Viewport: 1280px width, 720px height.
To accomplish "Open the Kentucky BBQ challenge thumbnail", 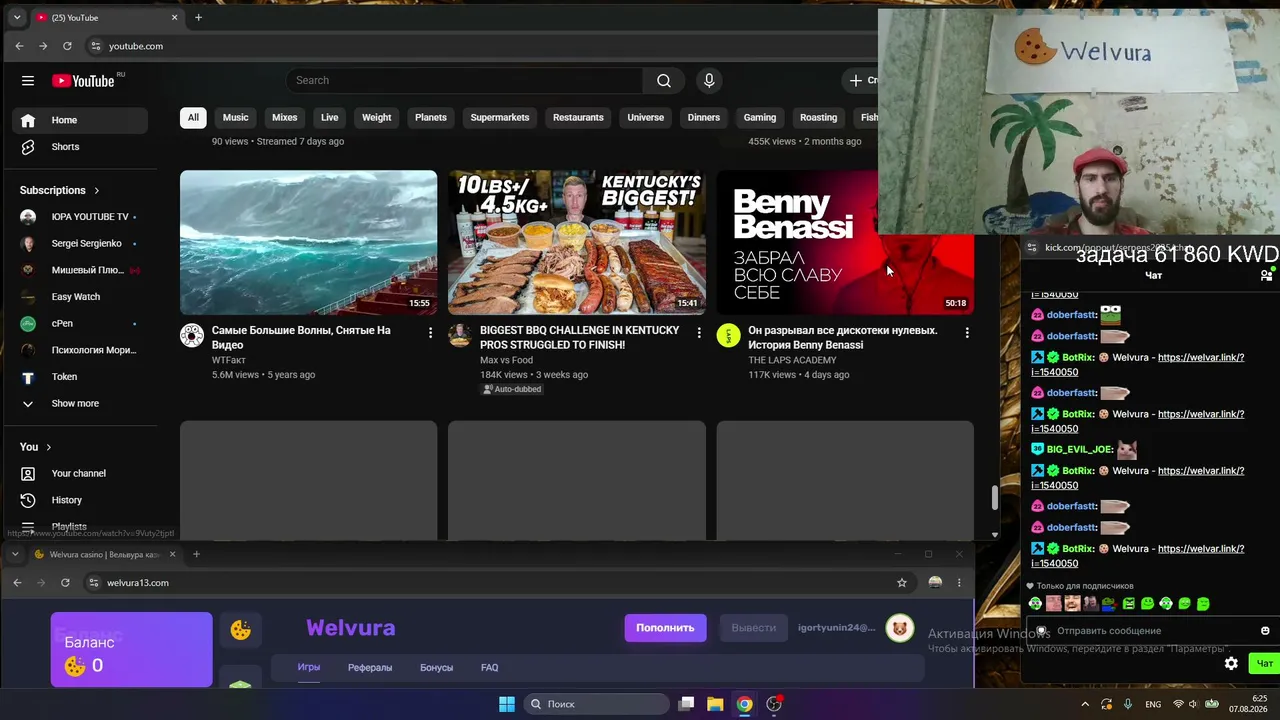I will pos(577,242).
